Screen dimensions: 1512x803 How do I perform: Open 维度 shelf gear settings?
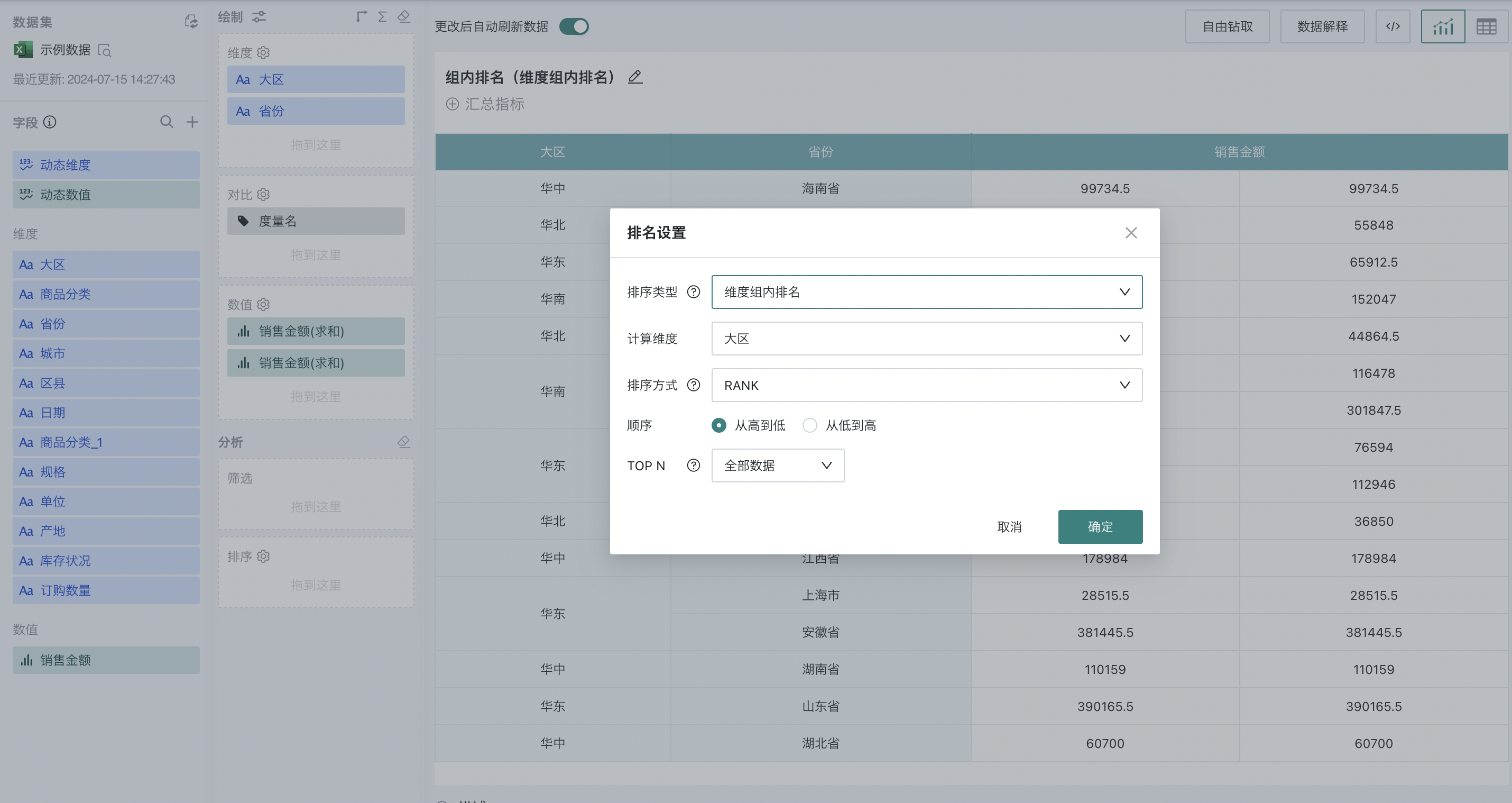click(264, 52)
